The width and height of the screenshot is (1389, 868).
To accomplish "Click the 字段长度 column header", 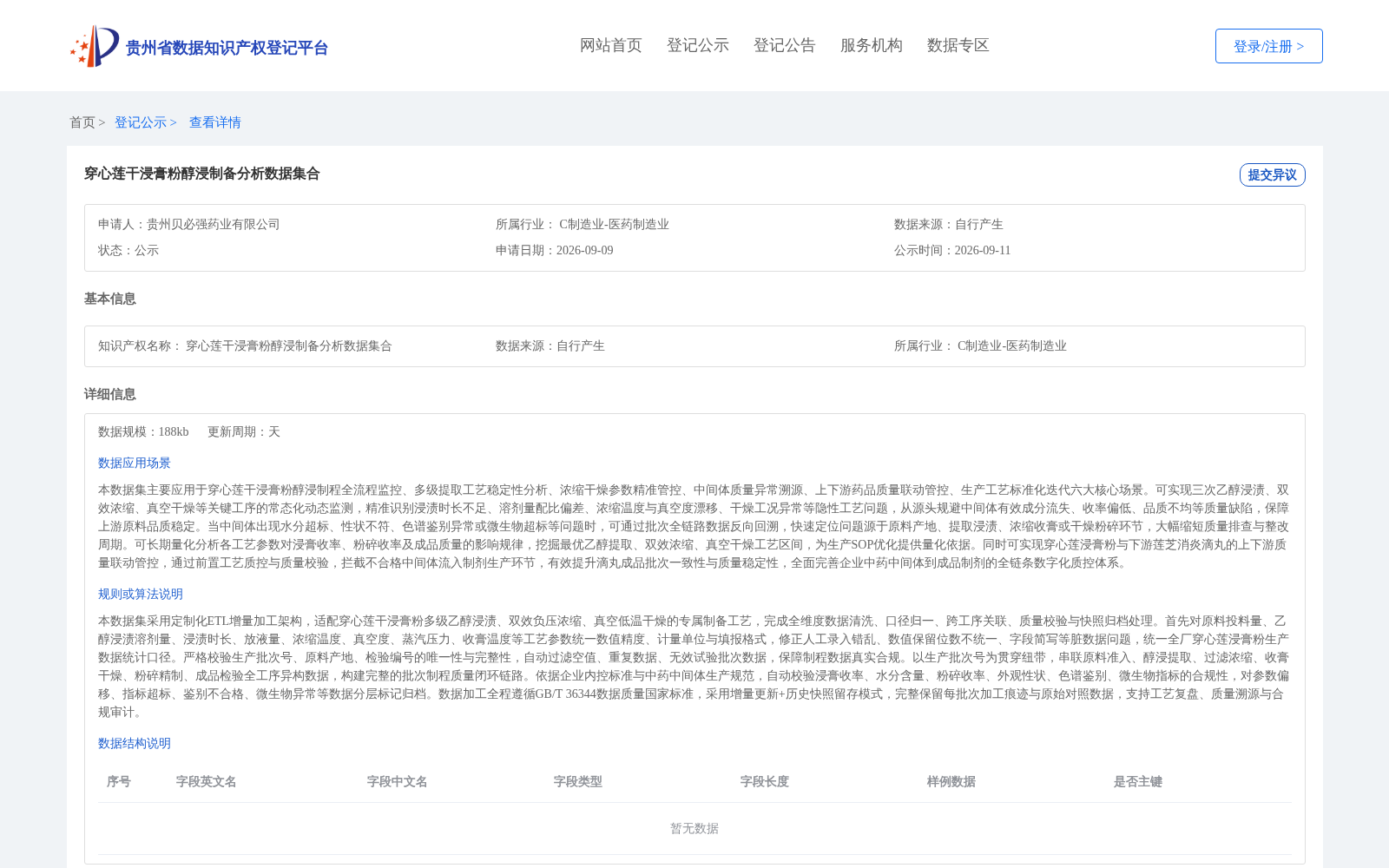I will coord(765,781).
